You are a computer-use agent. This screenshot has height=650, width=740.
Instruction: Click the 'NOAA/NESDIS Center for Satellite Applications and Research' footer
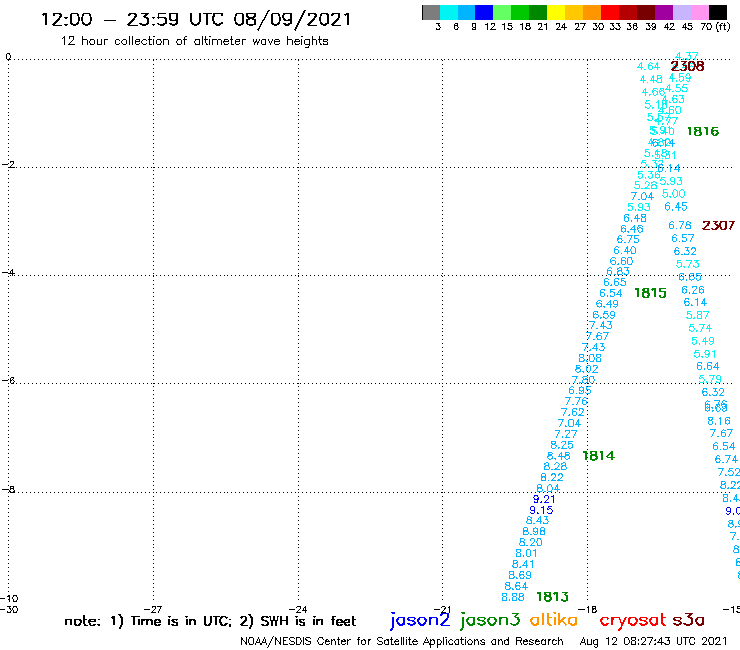click(x=402, y=642)
